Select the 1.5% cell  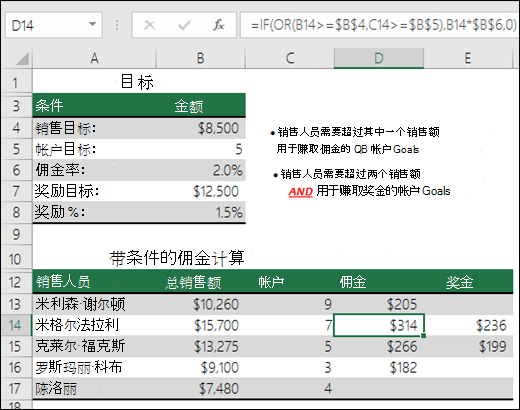click(201, 212)
